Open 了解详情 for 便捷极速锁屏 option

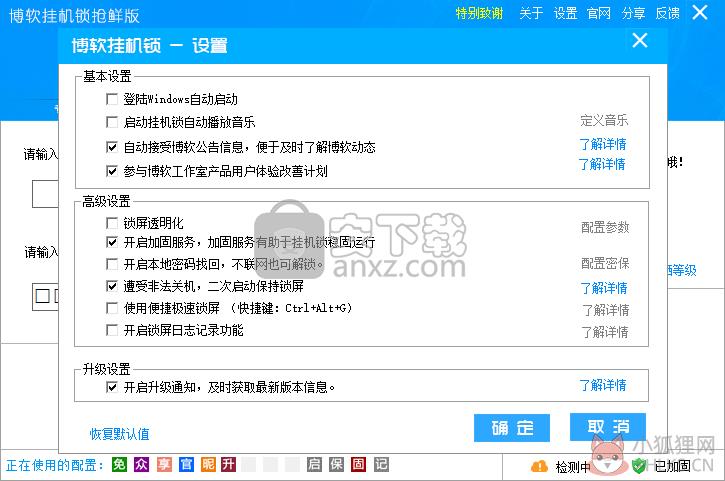click(606, 310)
